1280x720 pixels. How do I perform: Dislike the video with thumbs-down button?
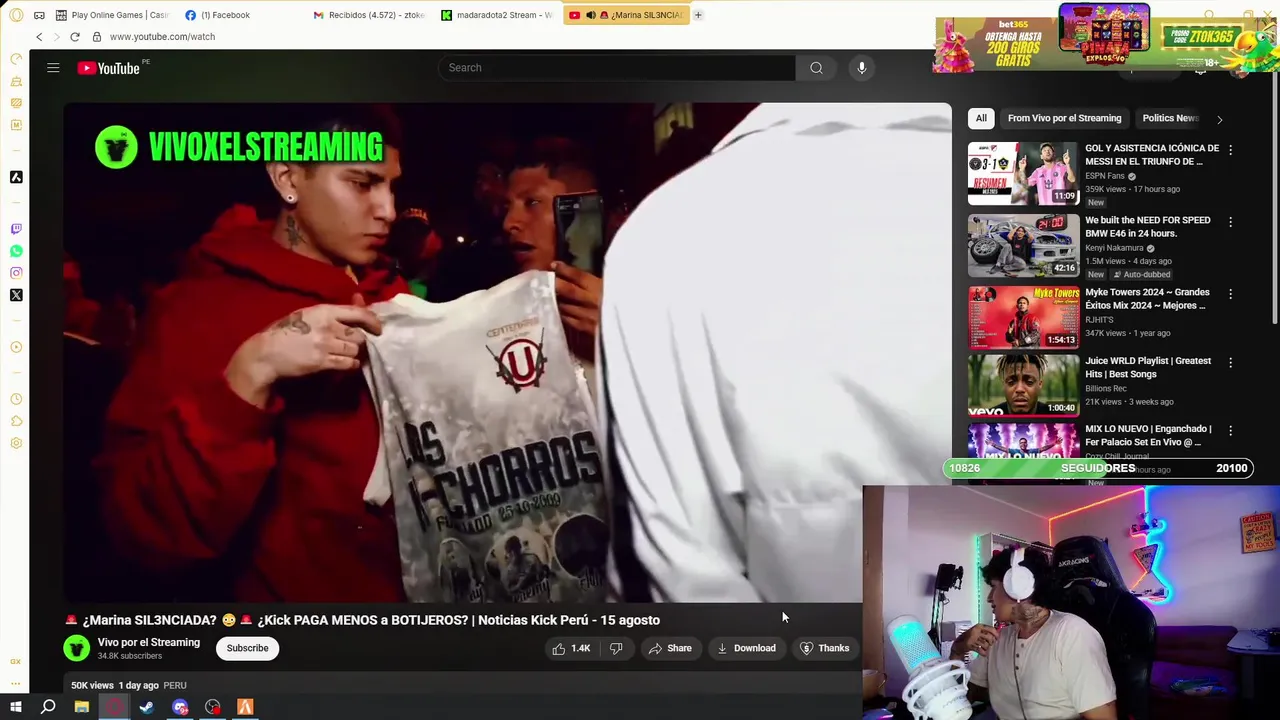616,648
